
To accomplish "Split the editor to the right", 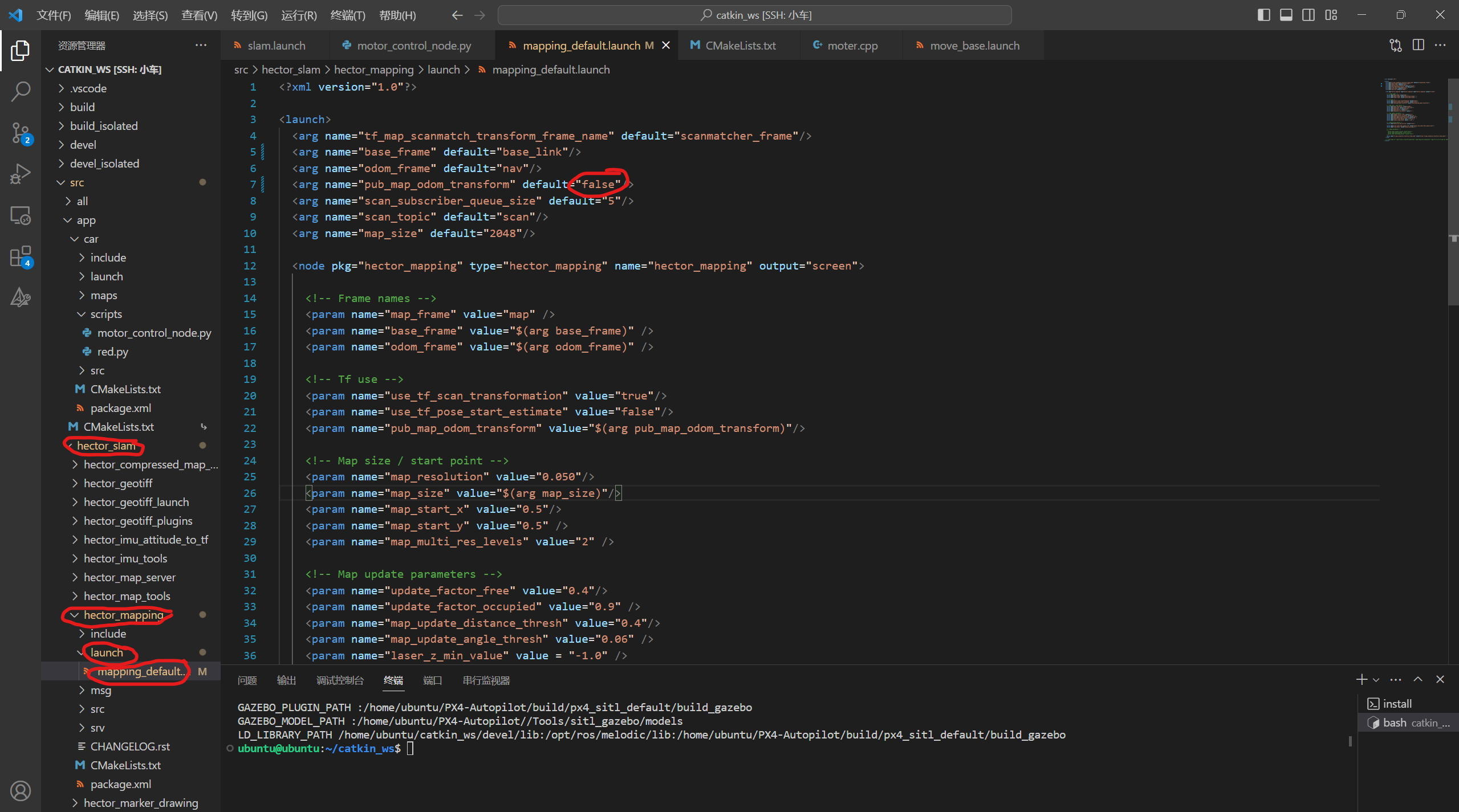I will [1418, 45].
